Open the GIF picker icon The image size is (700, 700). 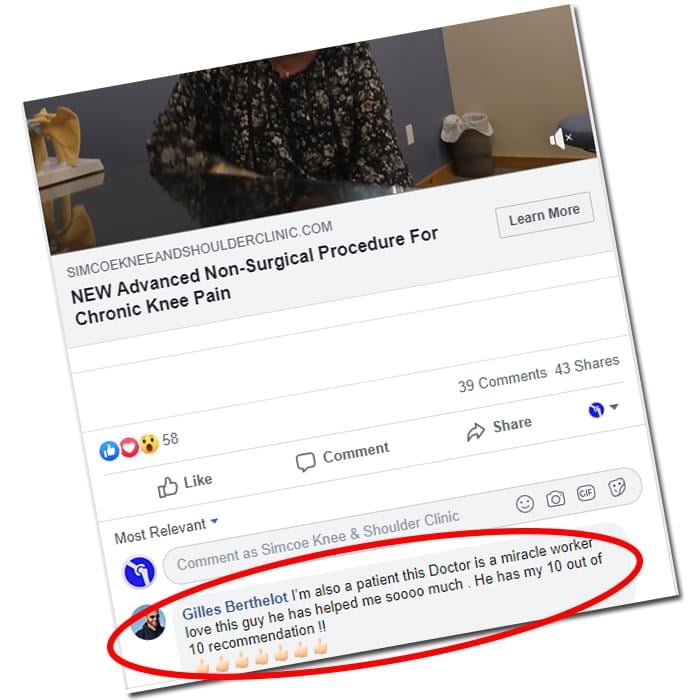click(586, 493)
